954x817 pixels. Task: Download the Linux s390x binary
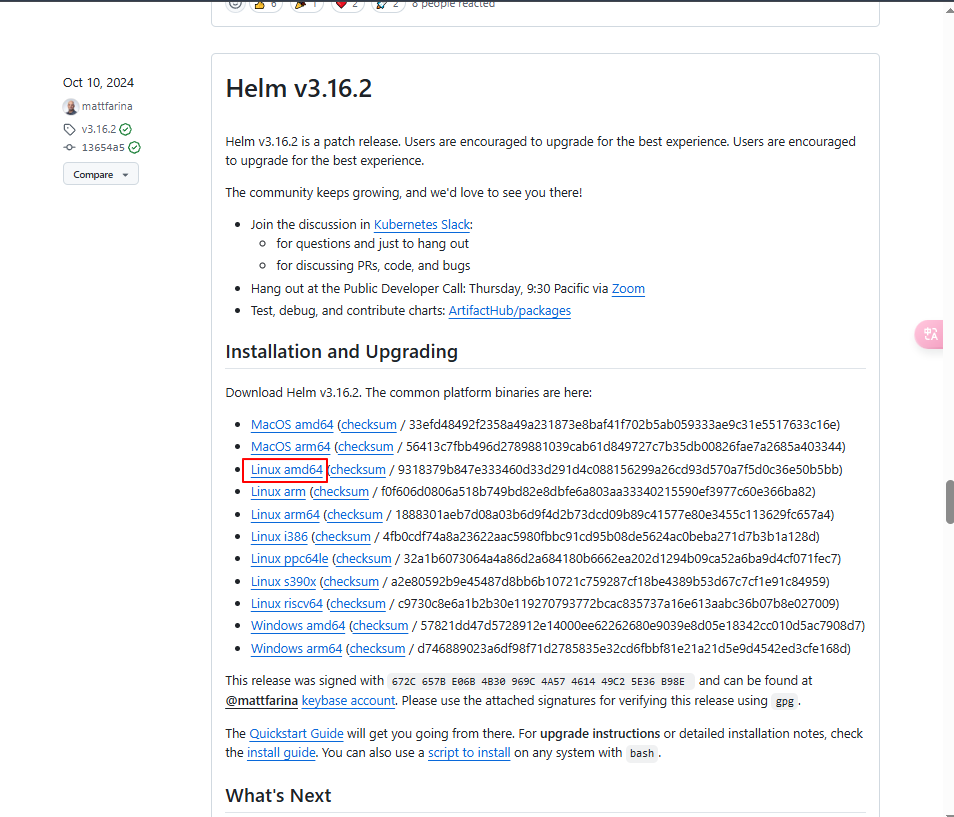pyautogui.click(x=284, y=582)
